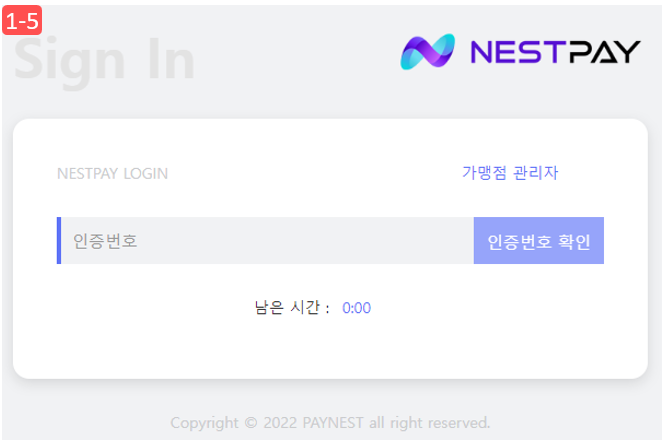Image resolution: width=664 pixels, height=447 pixels.
Task: Click the all right reserved text
Action: tap(430, 422)
